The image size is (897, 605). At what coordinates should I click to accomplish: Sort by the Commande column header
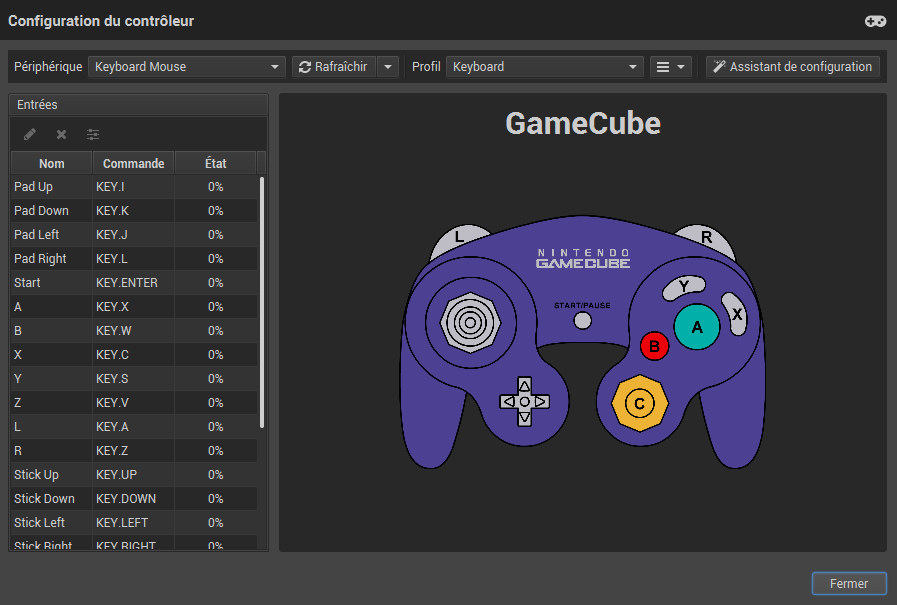[133, 164]
